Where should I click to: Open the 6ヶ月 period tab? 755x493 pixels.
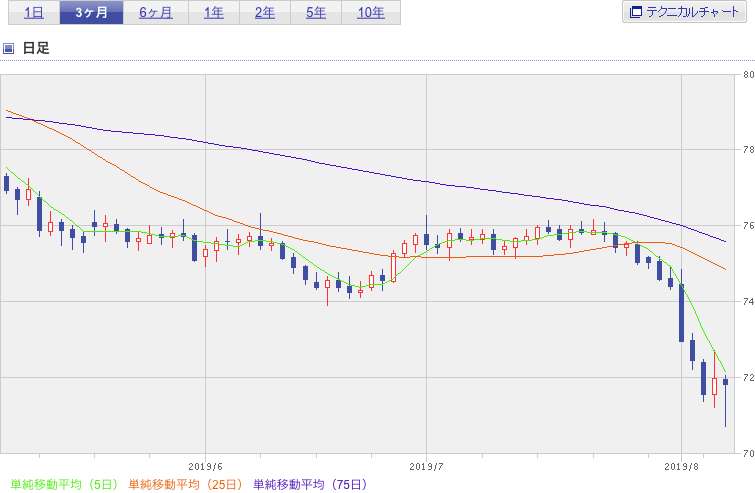(x=156, y=13)
